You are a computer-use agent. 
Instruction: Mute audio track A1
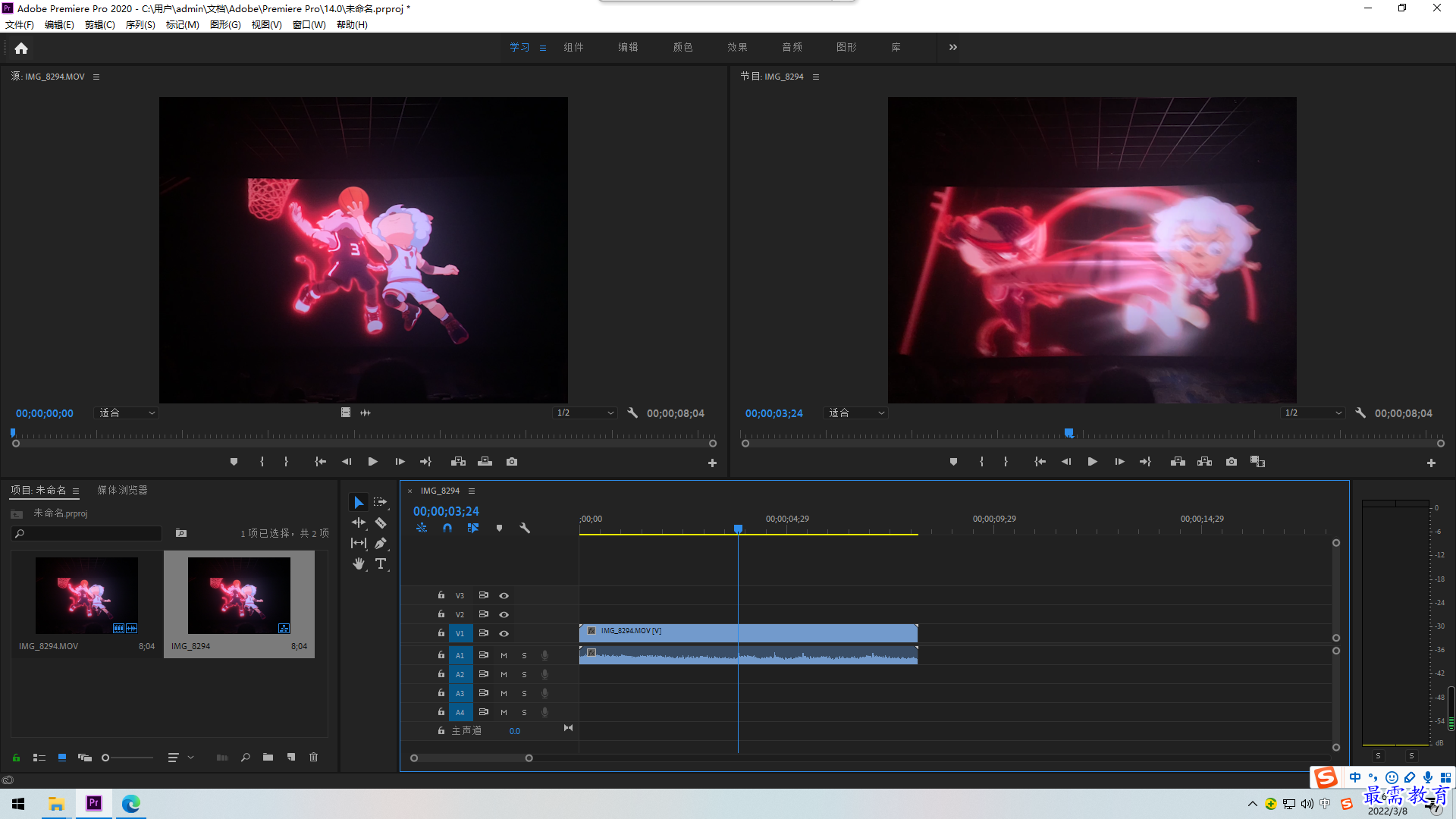pos(504,655)
